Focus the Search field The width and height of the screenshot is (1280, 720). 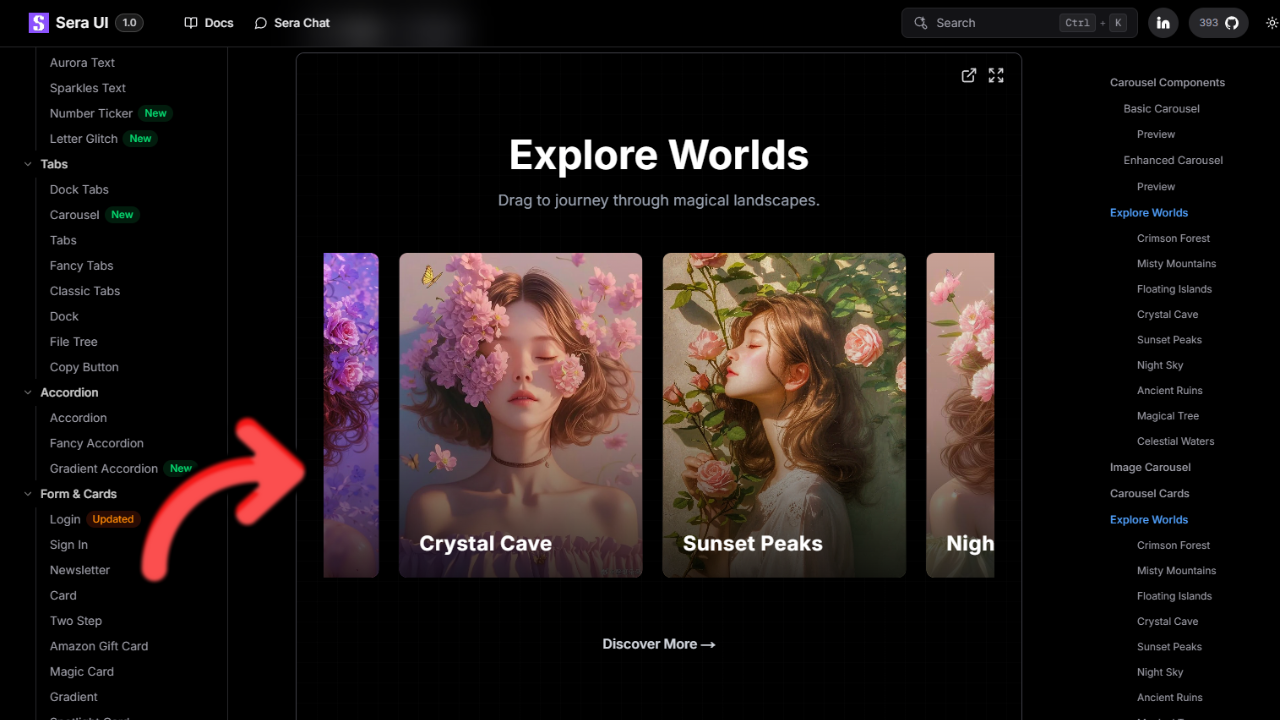tap(1019, 23)
